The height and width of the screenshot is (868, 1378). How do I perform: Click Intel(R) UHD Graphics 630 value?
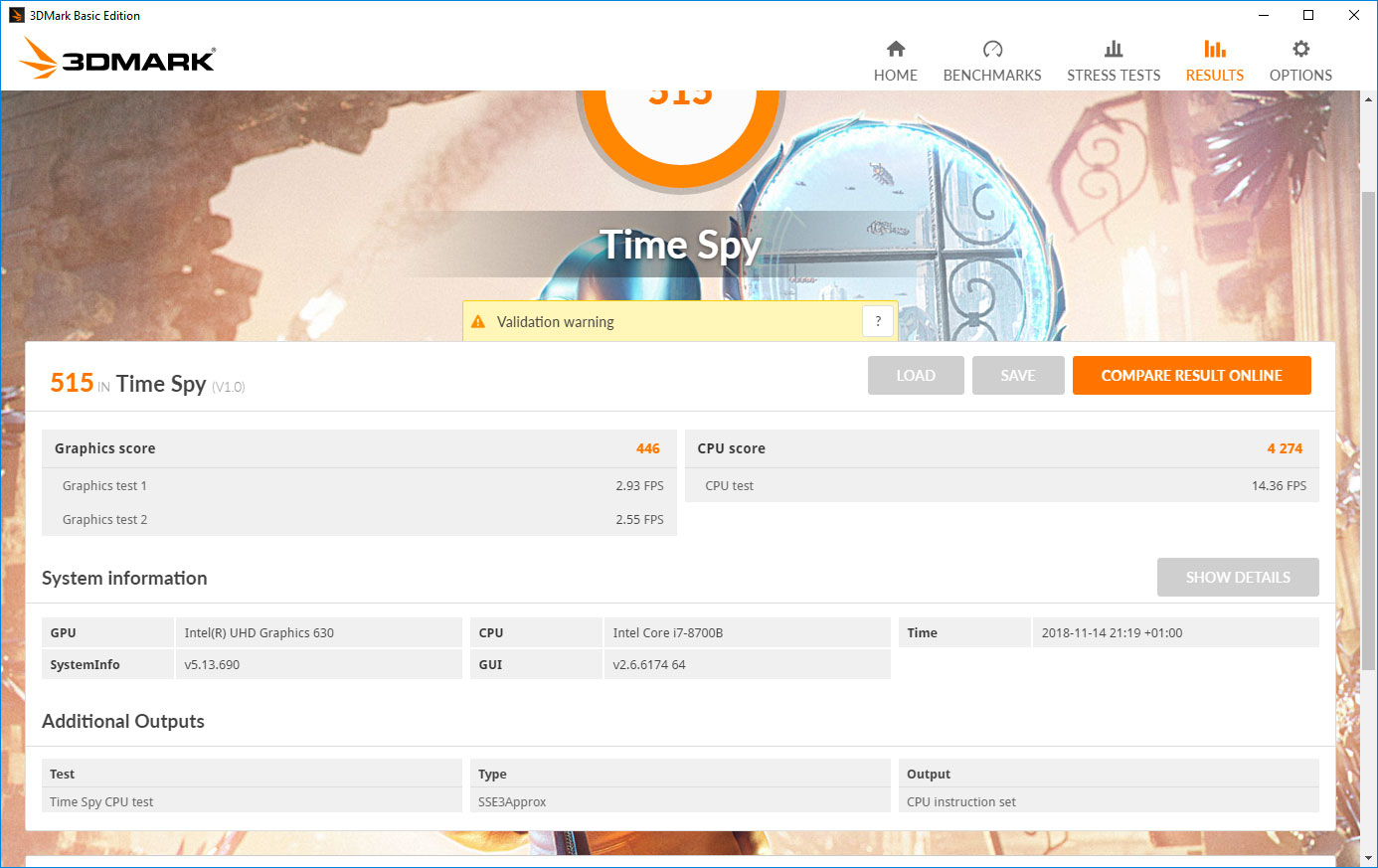[x=259, y=633]
